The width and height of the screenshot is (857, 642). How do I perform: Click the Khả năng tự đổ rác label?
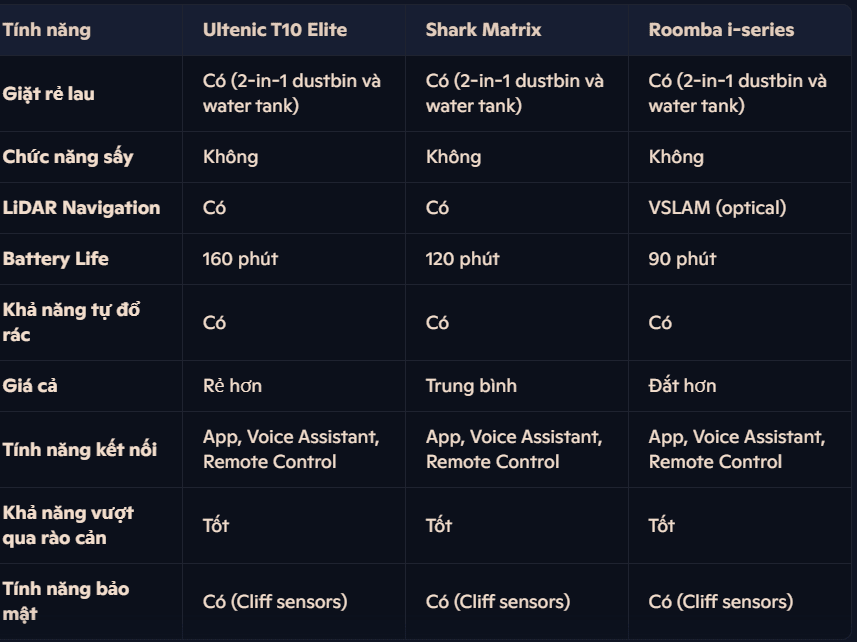[71, 322]
